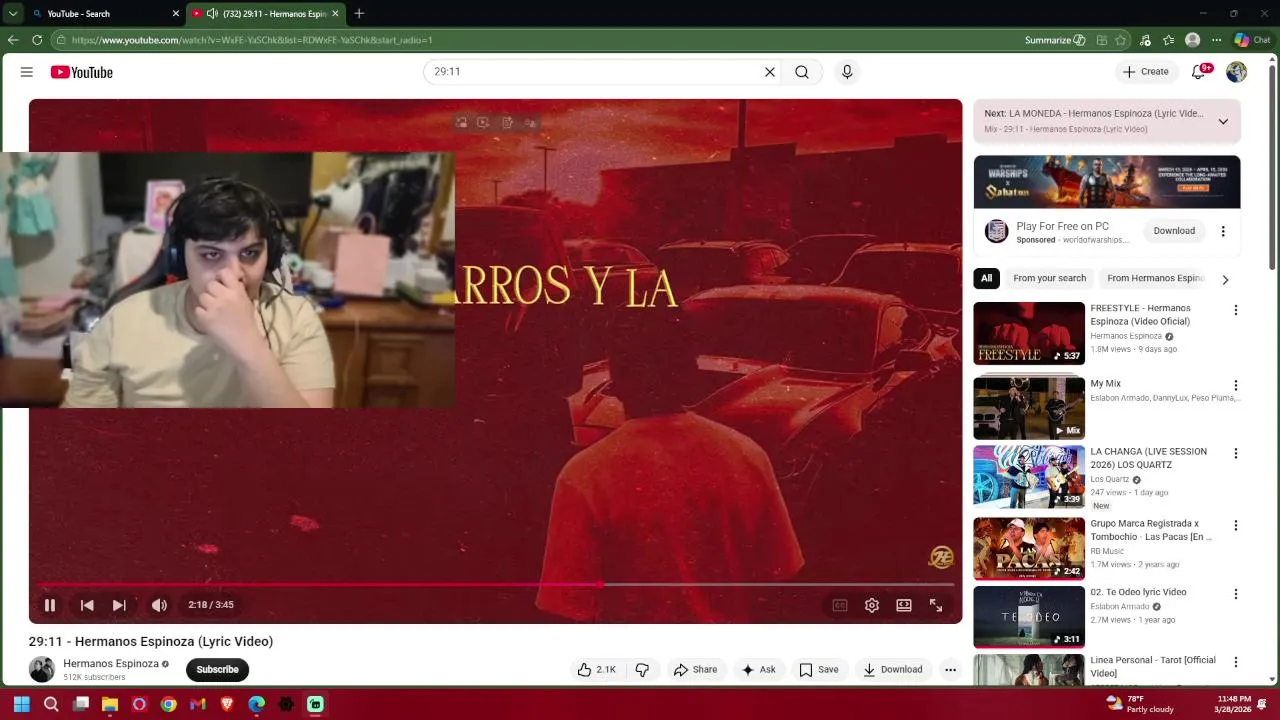The image size is (1280, 720).
Task: Open the sponsored ad options menu
Action: 1223,231
